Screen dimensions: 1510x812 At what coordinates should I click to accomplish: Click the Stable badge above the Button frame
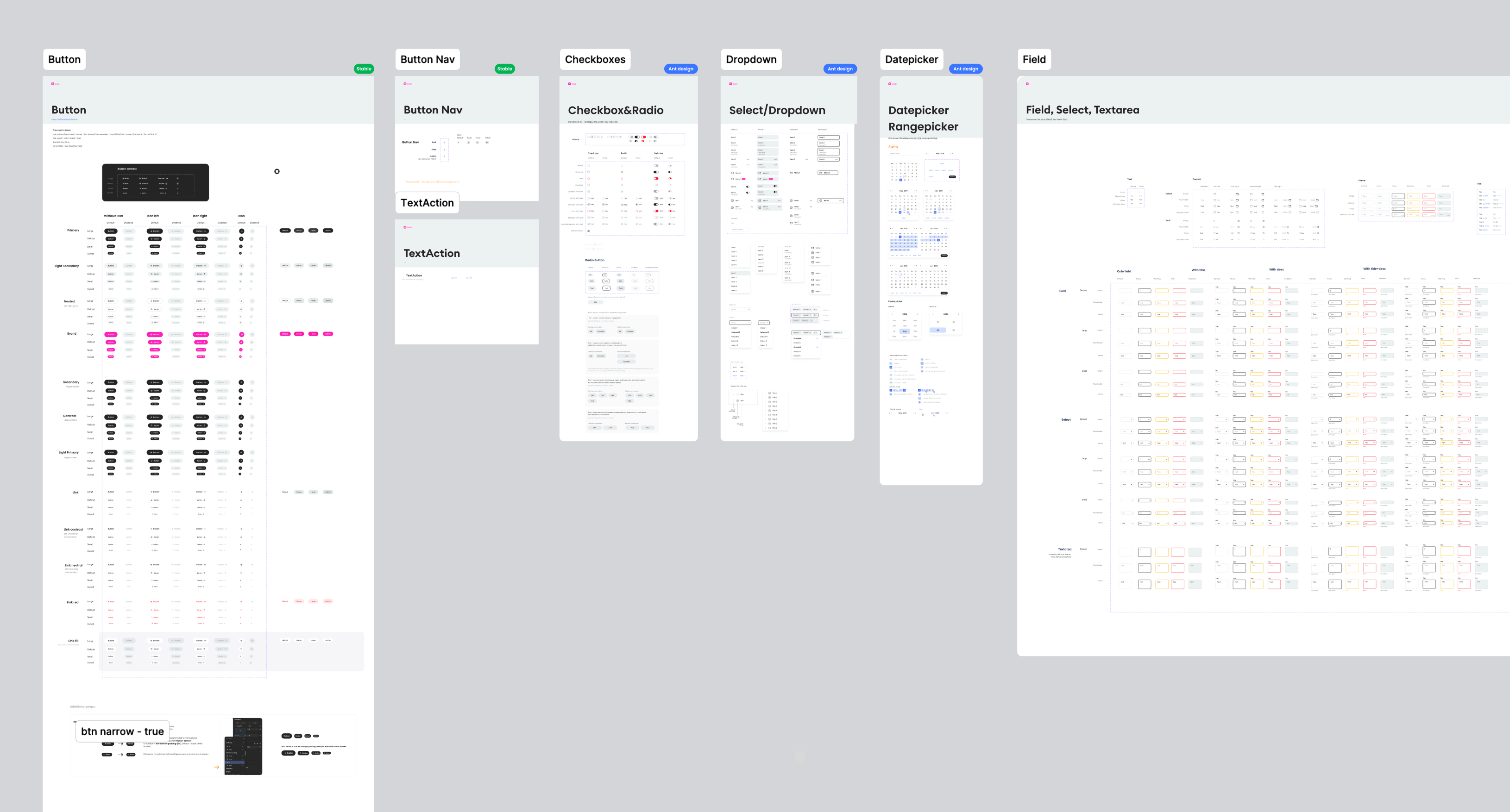[364, 69]
